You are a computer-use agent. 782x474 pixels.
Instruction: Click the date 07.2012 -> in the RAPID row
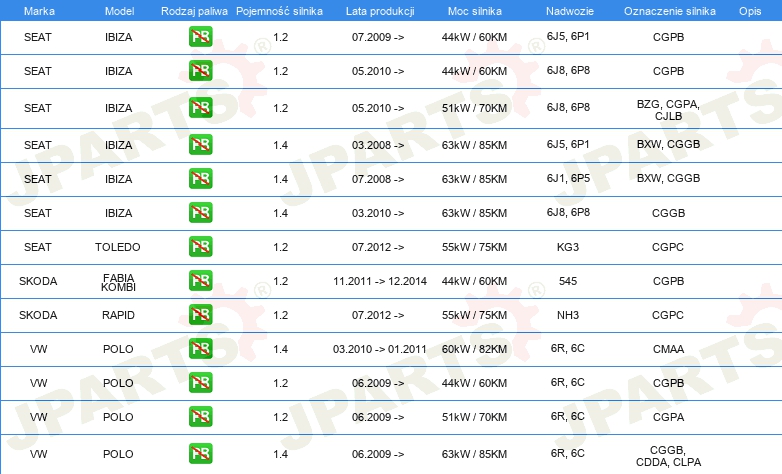[x=378, y=315]
